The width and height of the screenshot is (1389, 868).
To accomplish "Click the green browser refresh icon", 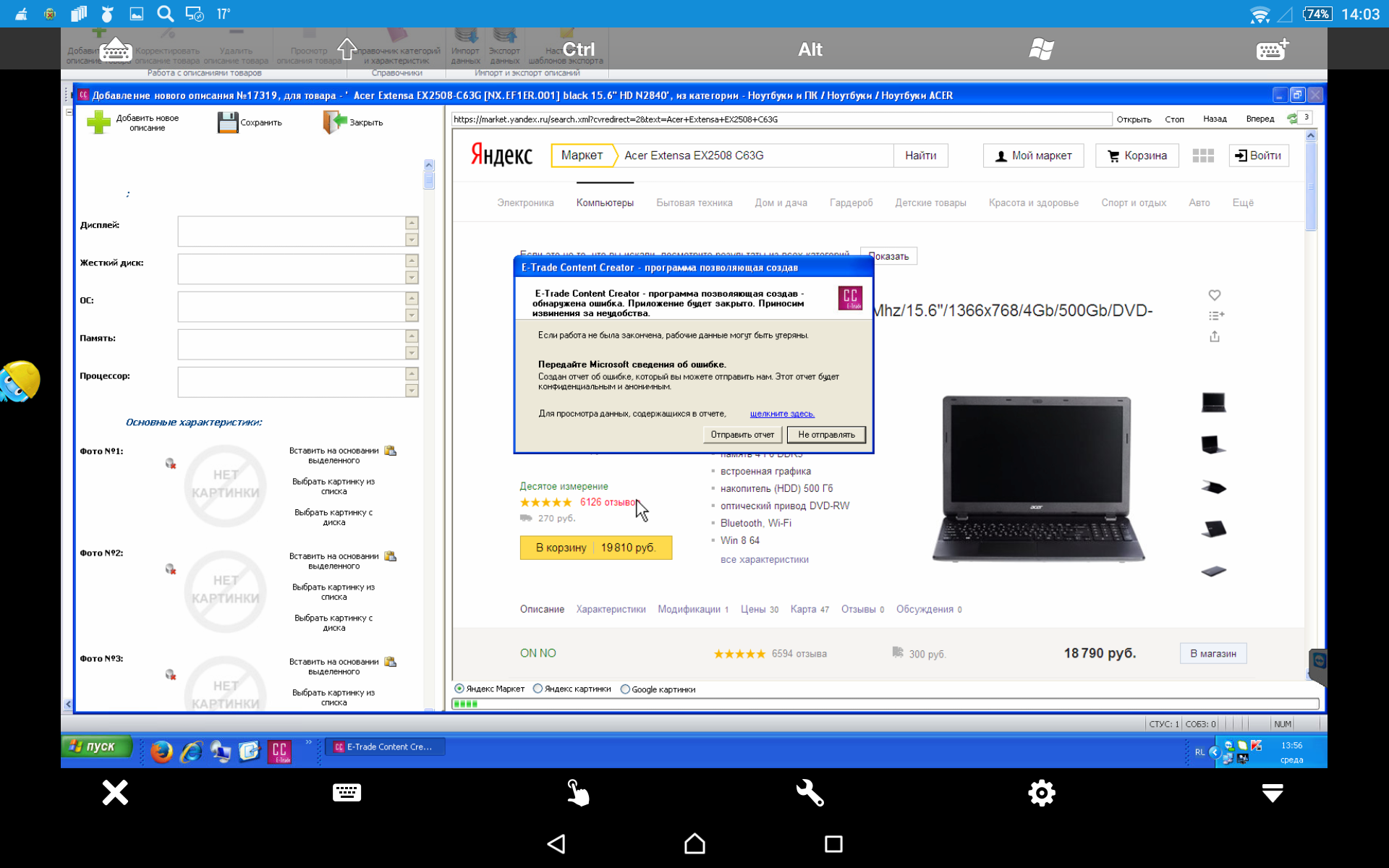I will pos(1292,119).
